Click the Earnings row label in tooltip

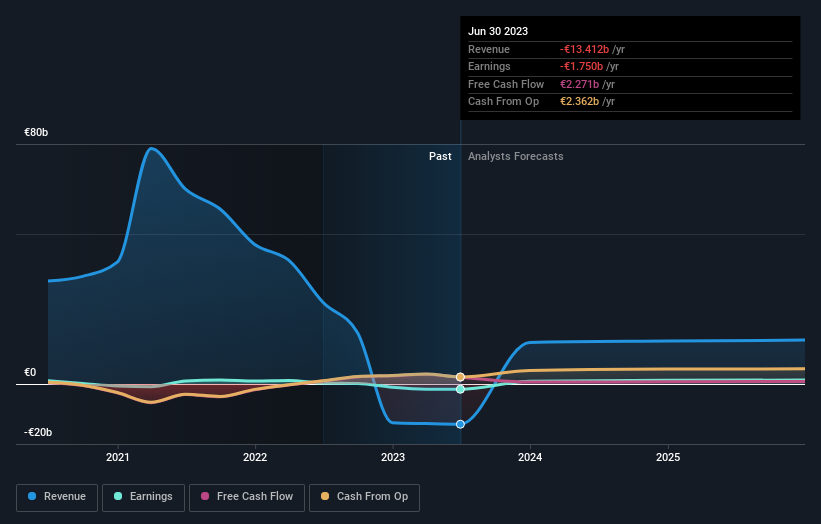(489, 66)
